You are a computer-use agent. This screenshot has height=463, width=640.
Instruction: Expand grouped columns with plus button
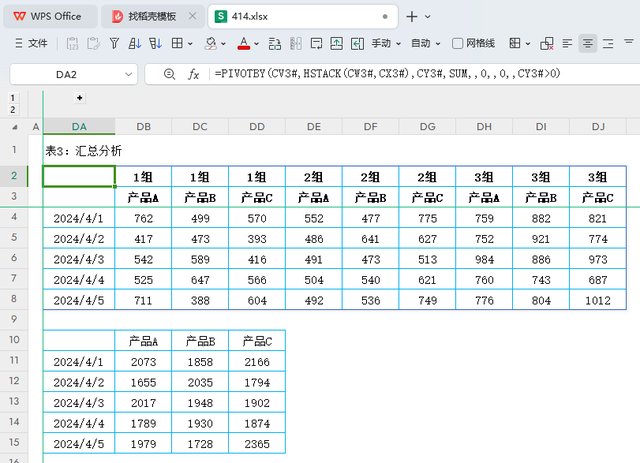80,98
